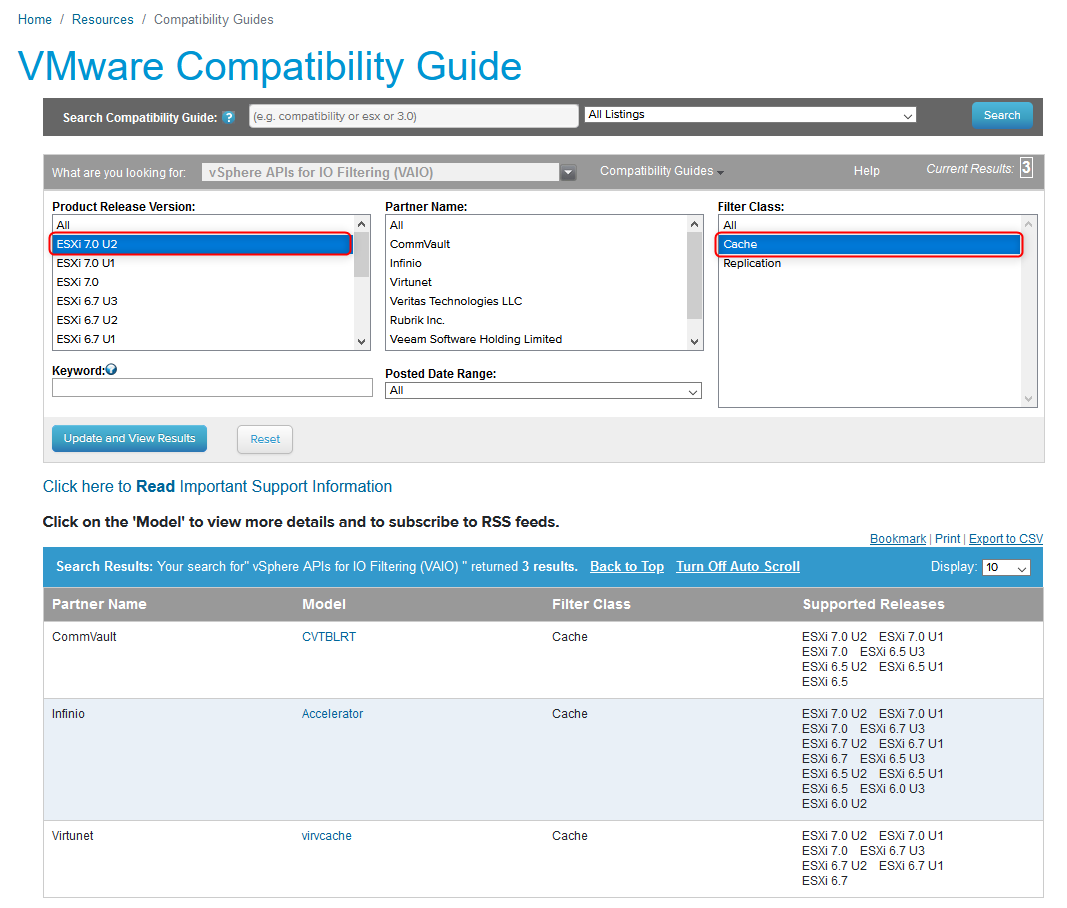Open the All Listings dropdown

tap(751, 115)
